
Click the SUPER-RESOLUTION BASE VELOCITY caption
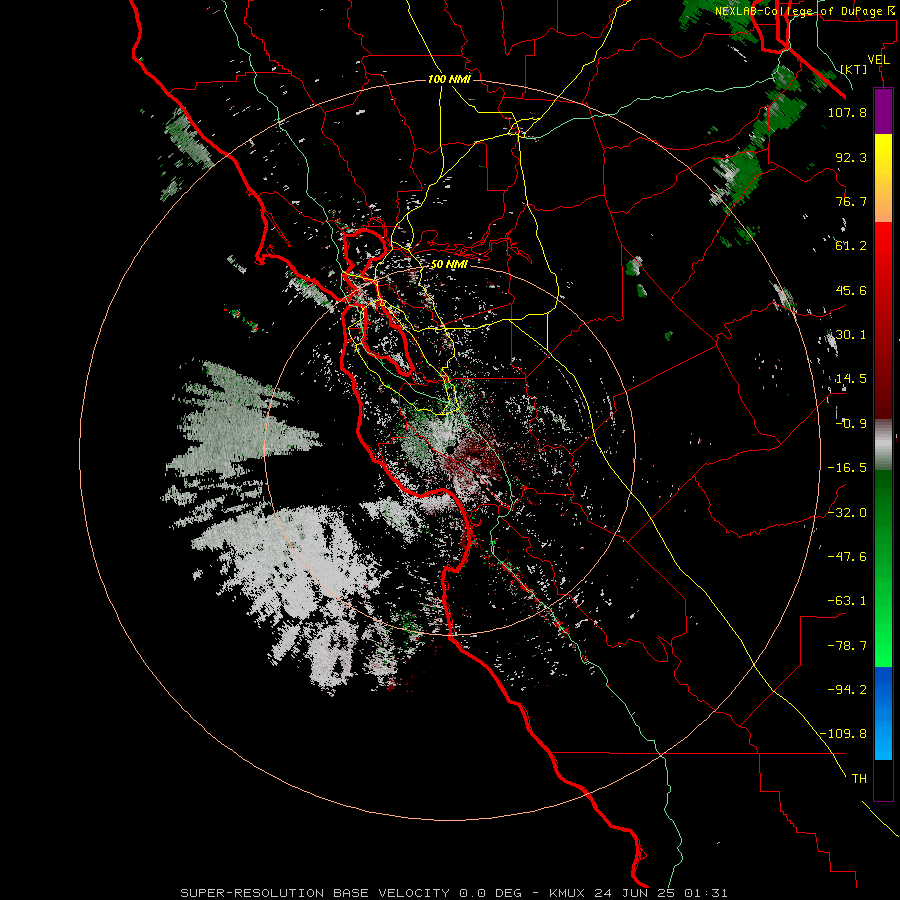point(315,893)
